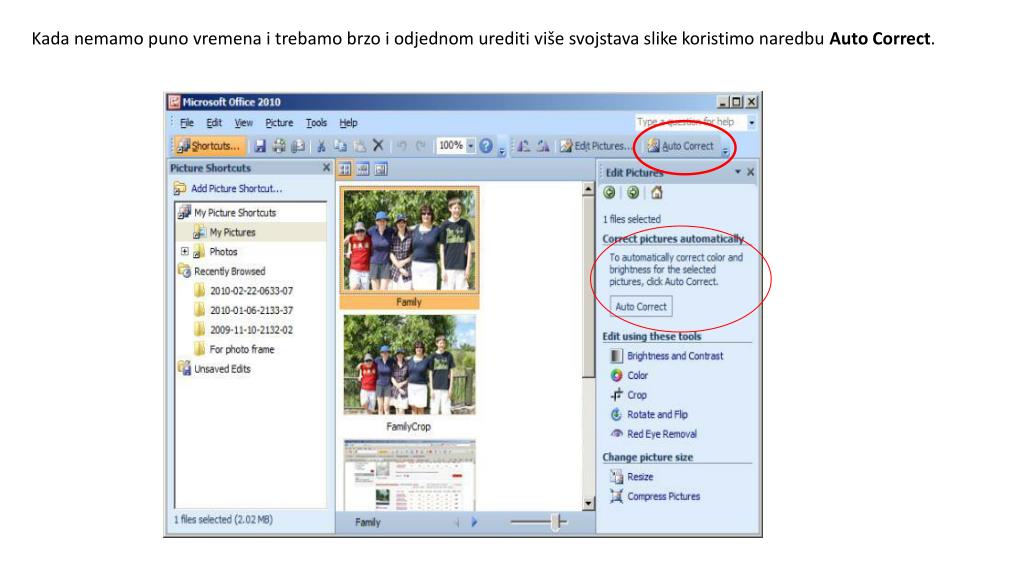Click the Cut scissors icon
The image size is (1024, 576).
[x=321, y=146]
